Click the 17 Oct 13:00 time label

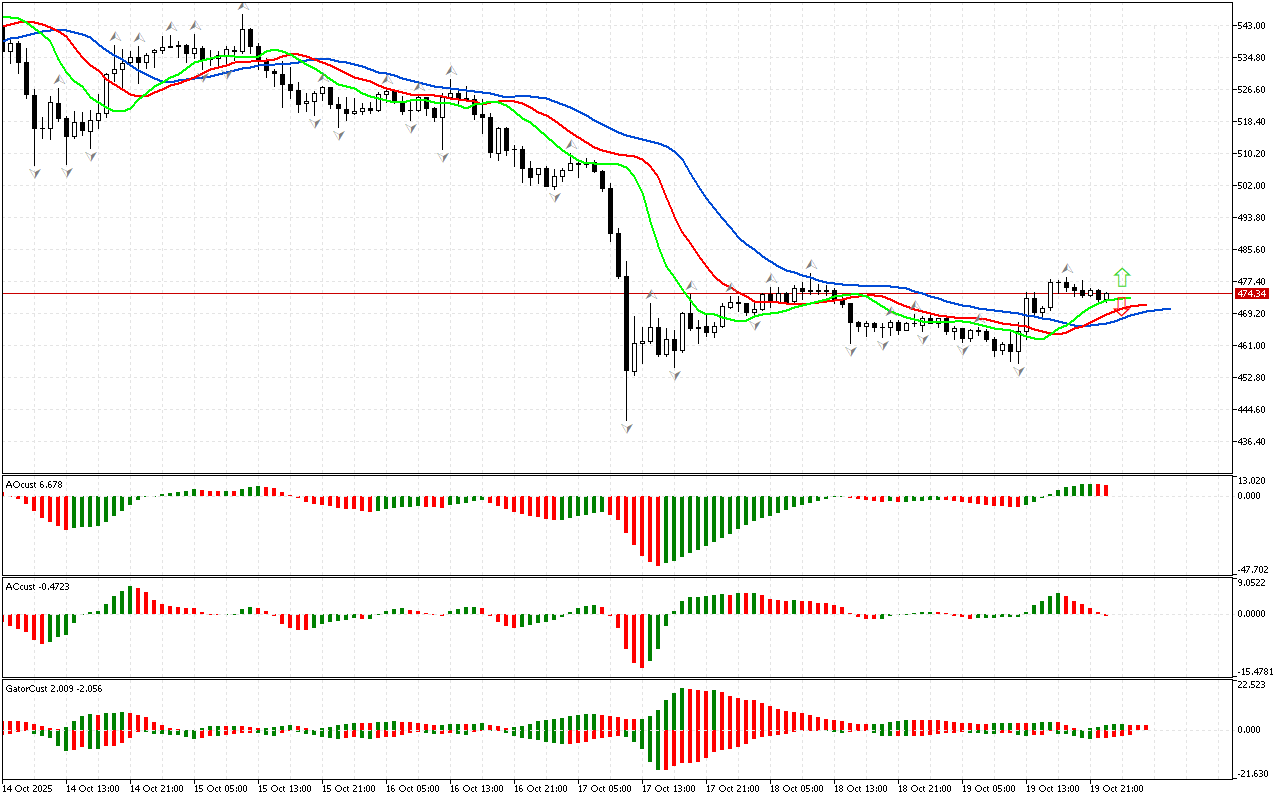[668, 789]
